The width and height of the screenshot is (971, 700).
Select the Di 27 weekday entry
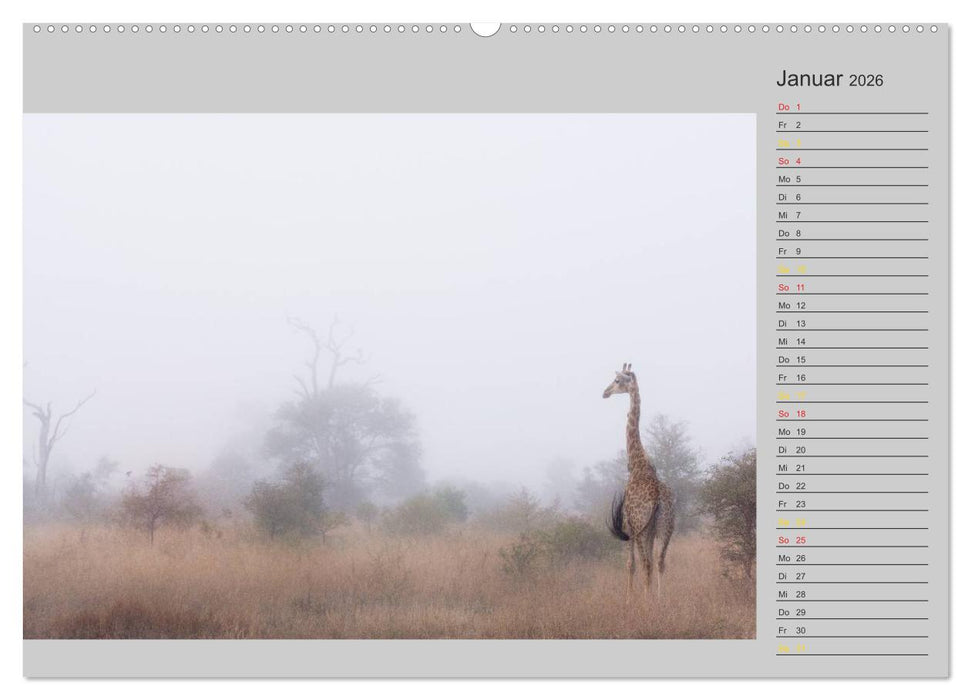click(787, 578)
